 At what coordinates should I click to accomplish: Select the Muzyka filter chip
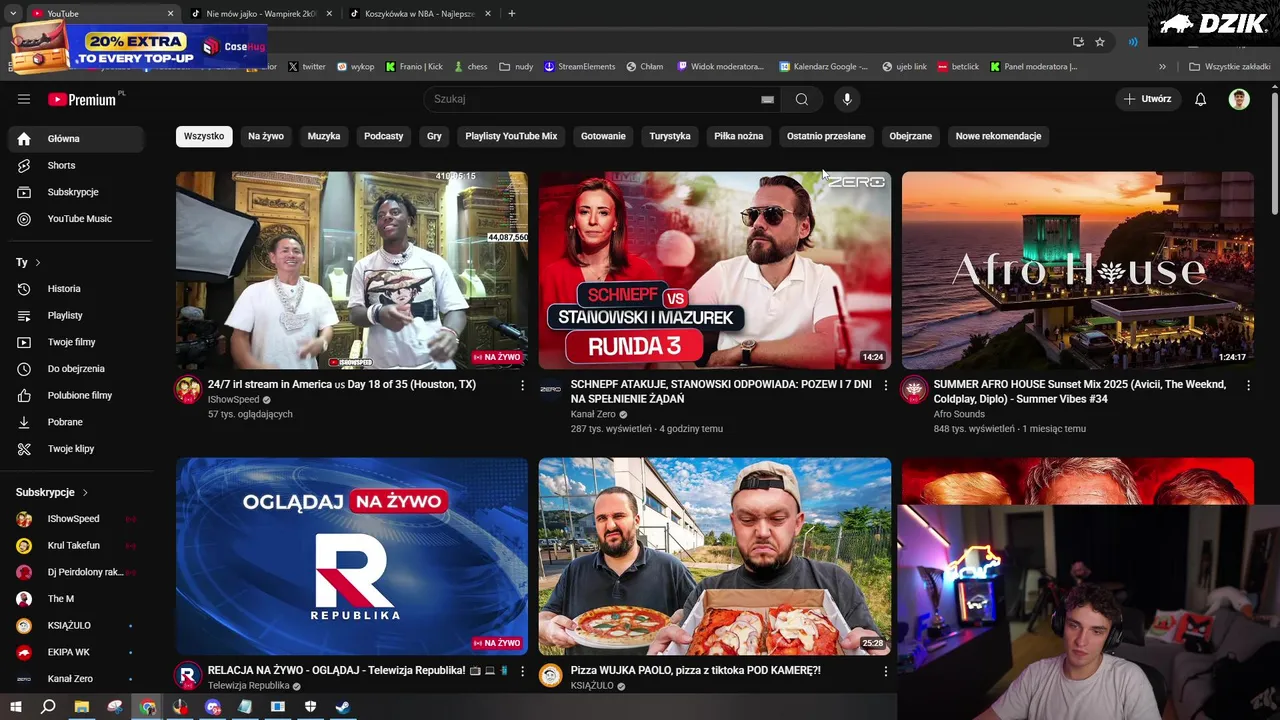click(324, 136)
